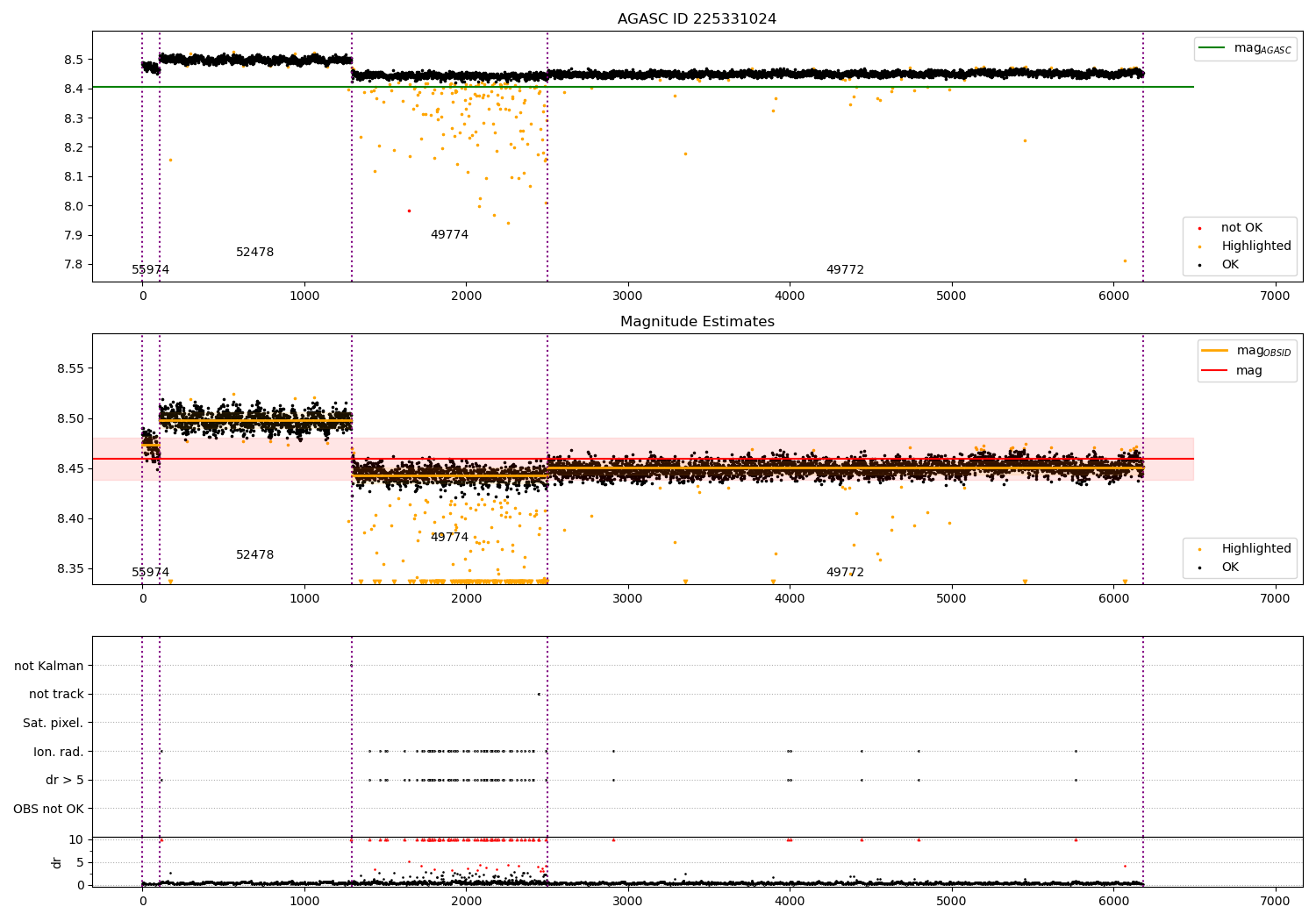Click label 55974 in Magnitude Estimates panel
The width and height of the screenshot is (1316, 921).
[151, 573]
